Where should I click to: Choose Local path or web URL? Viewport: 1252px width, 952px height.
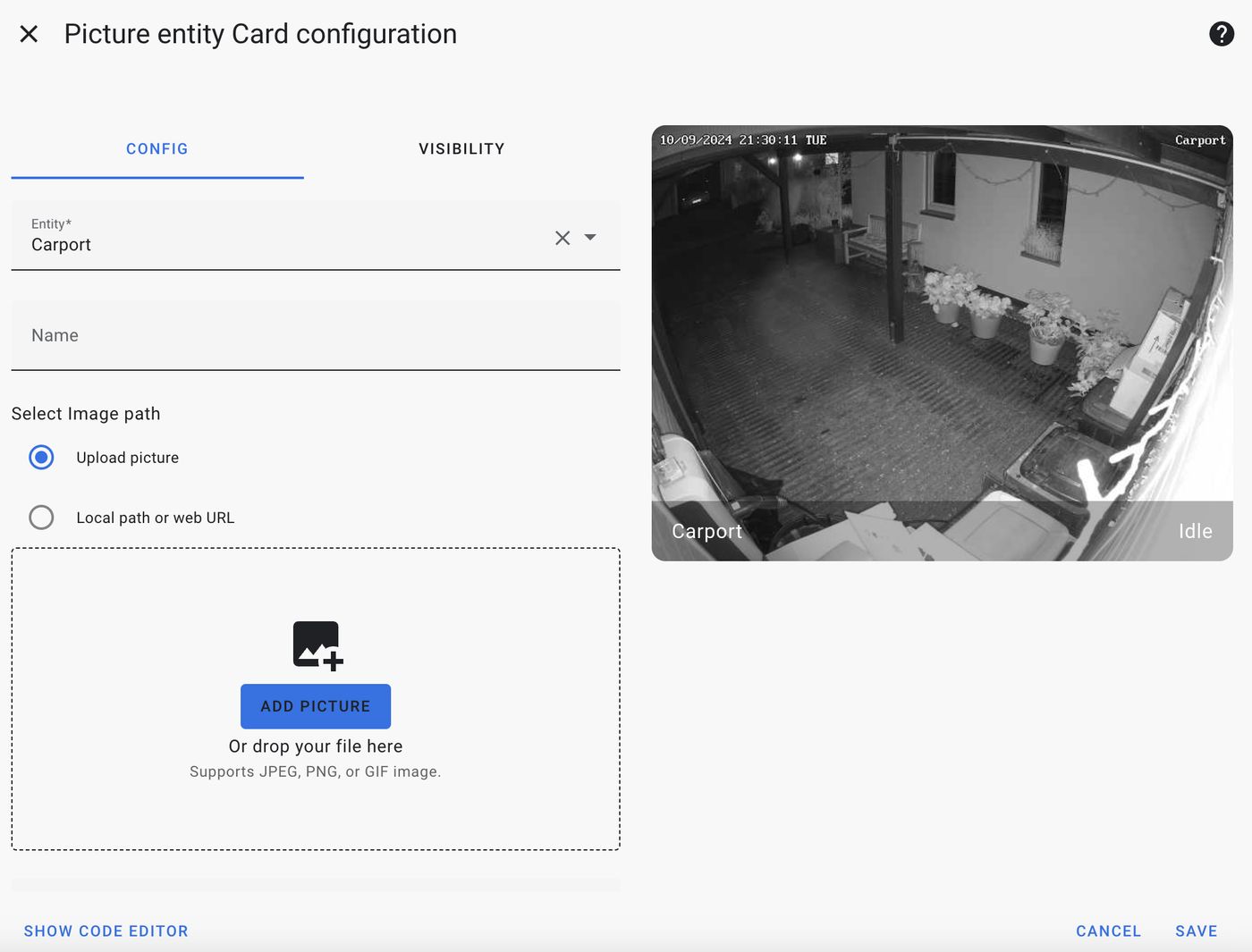[41, 517]
